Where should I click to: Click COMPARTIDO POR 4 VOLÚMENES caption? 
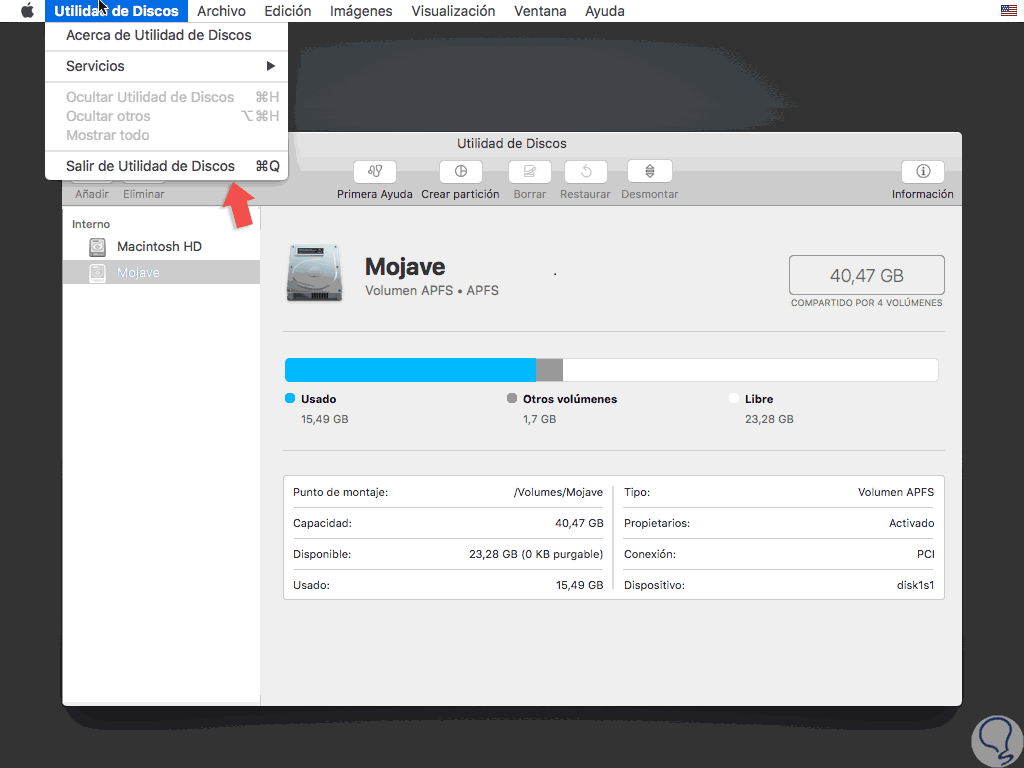pos(867,303)
